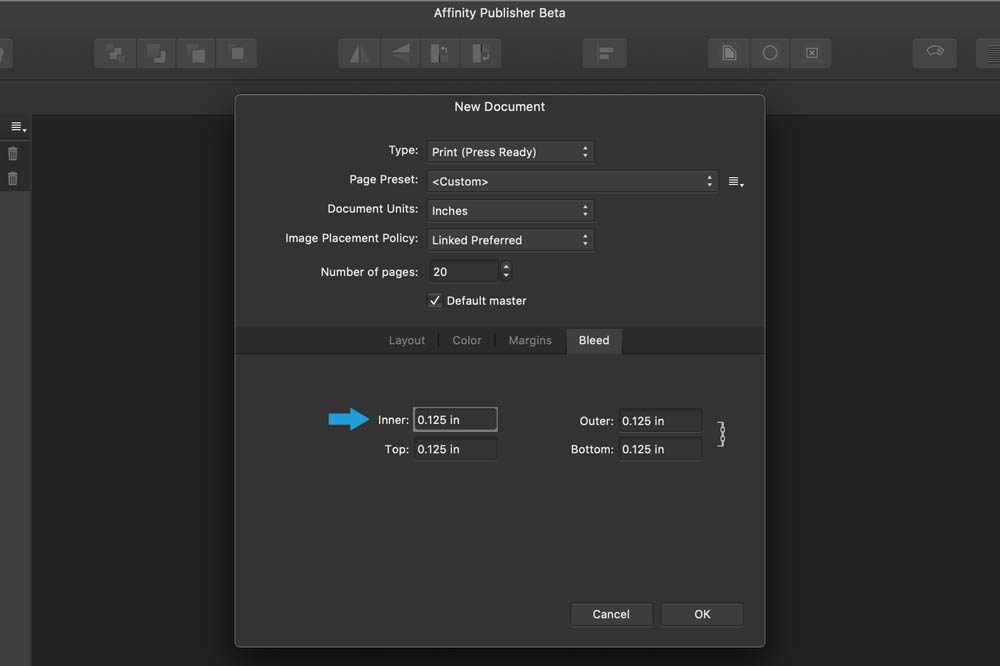Click the "Outer:" label
The width and height of the screenshot is (1000, 666).
(x=596, y=421)
